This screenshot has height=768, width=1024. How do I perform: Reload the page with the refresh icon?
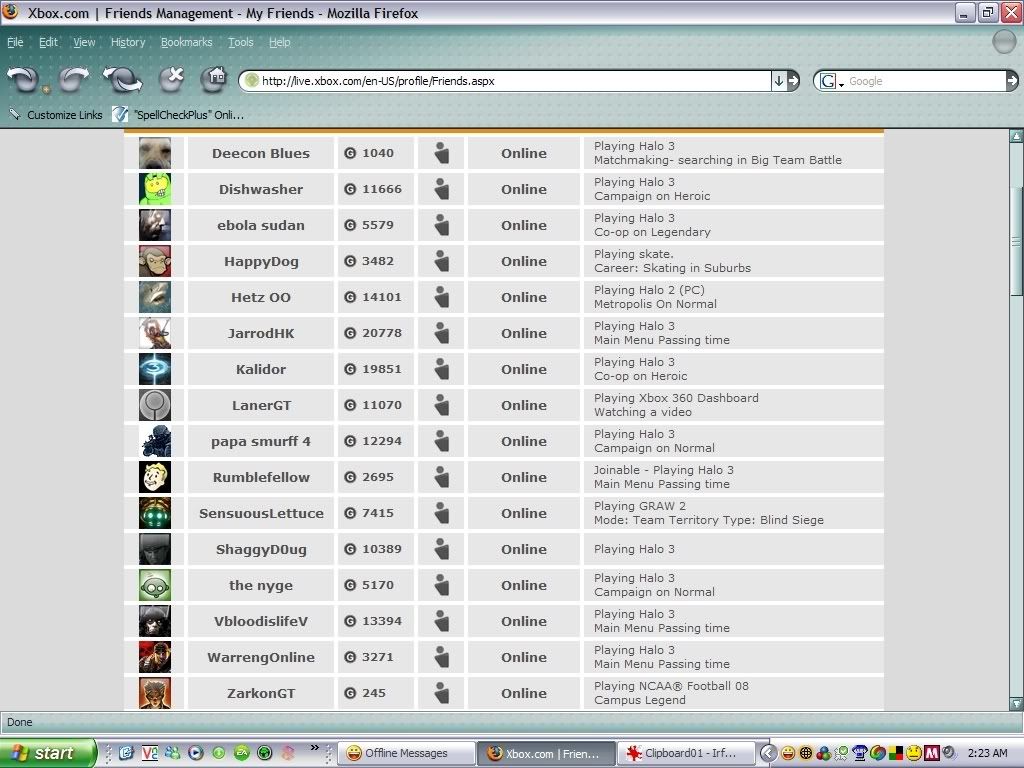(122, 80)
